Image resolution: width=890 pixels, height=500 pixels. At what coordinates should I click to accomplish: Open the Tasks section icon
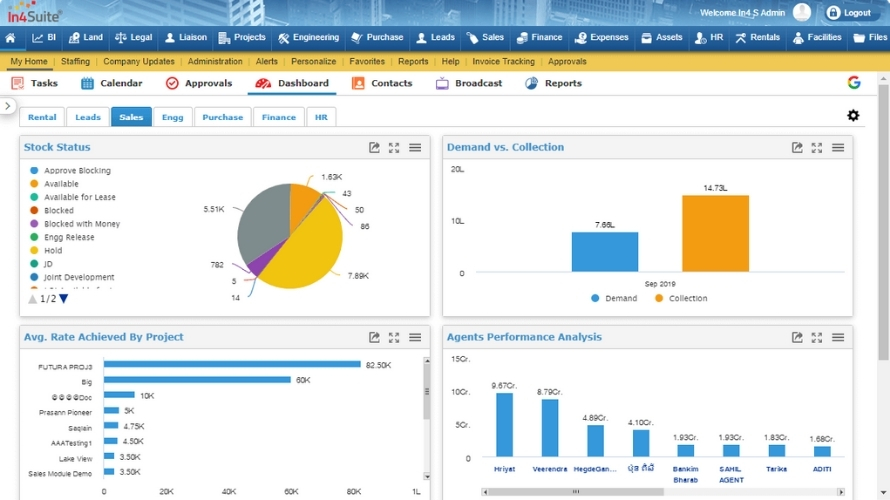pos(18,83)
